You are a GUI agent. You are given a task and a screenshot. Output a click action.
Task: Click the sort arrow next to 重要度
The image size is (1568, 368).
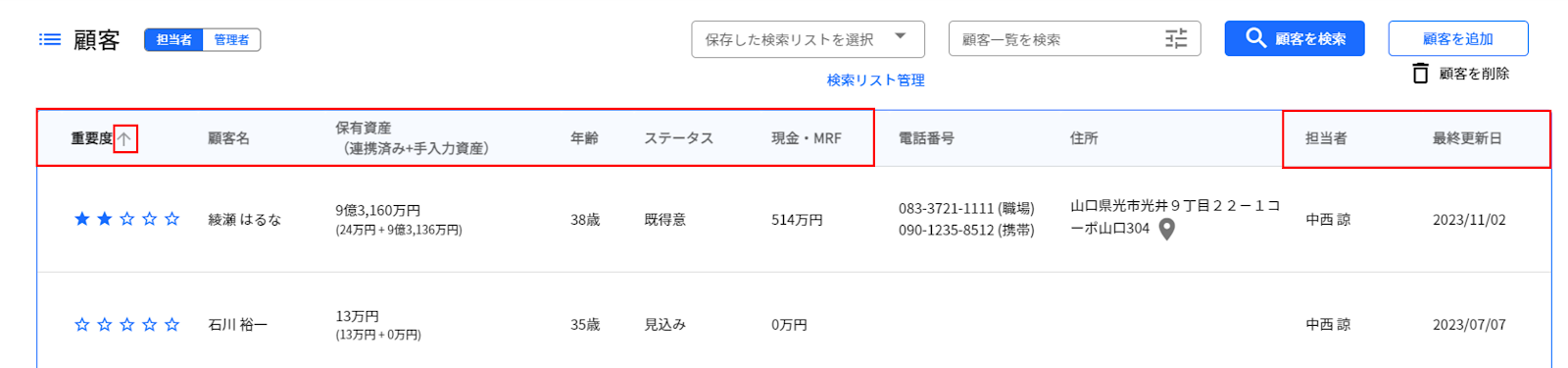[x=124, y=139]
